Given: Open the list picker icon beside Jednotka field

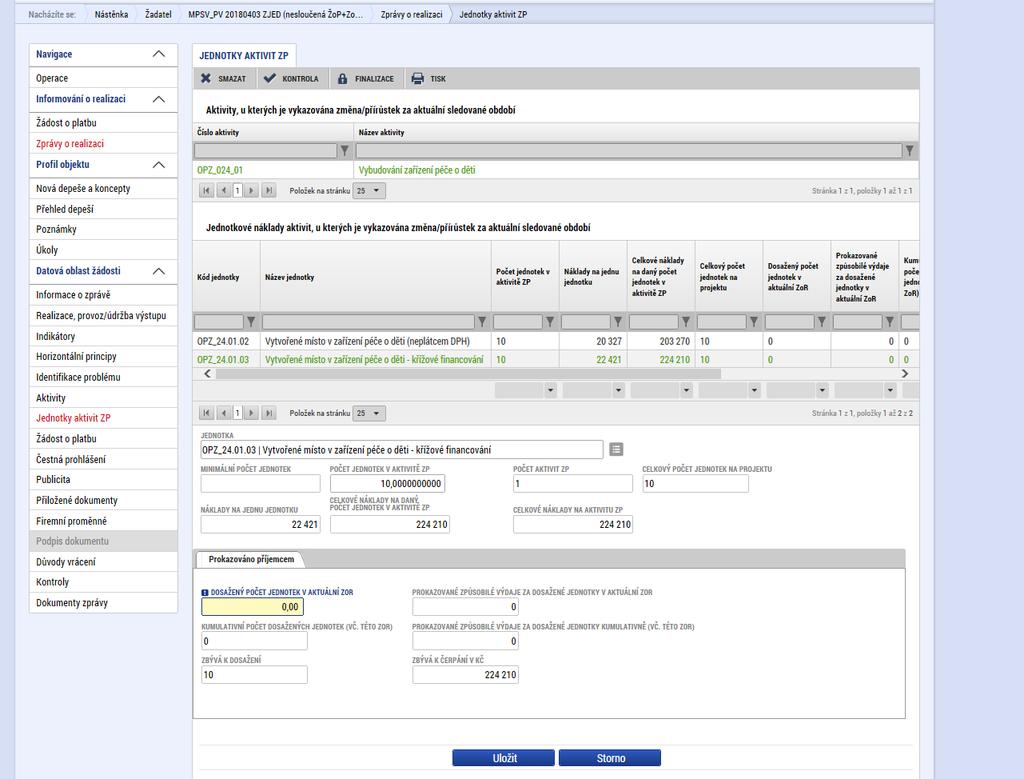Looking at the screenshot, I should pos(616,449).
